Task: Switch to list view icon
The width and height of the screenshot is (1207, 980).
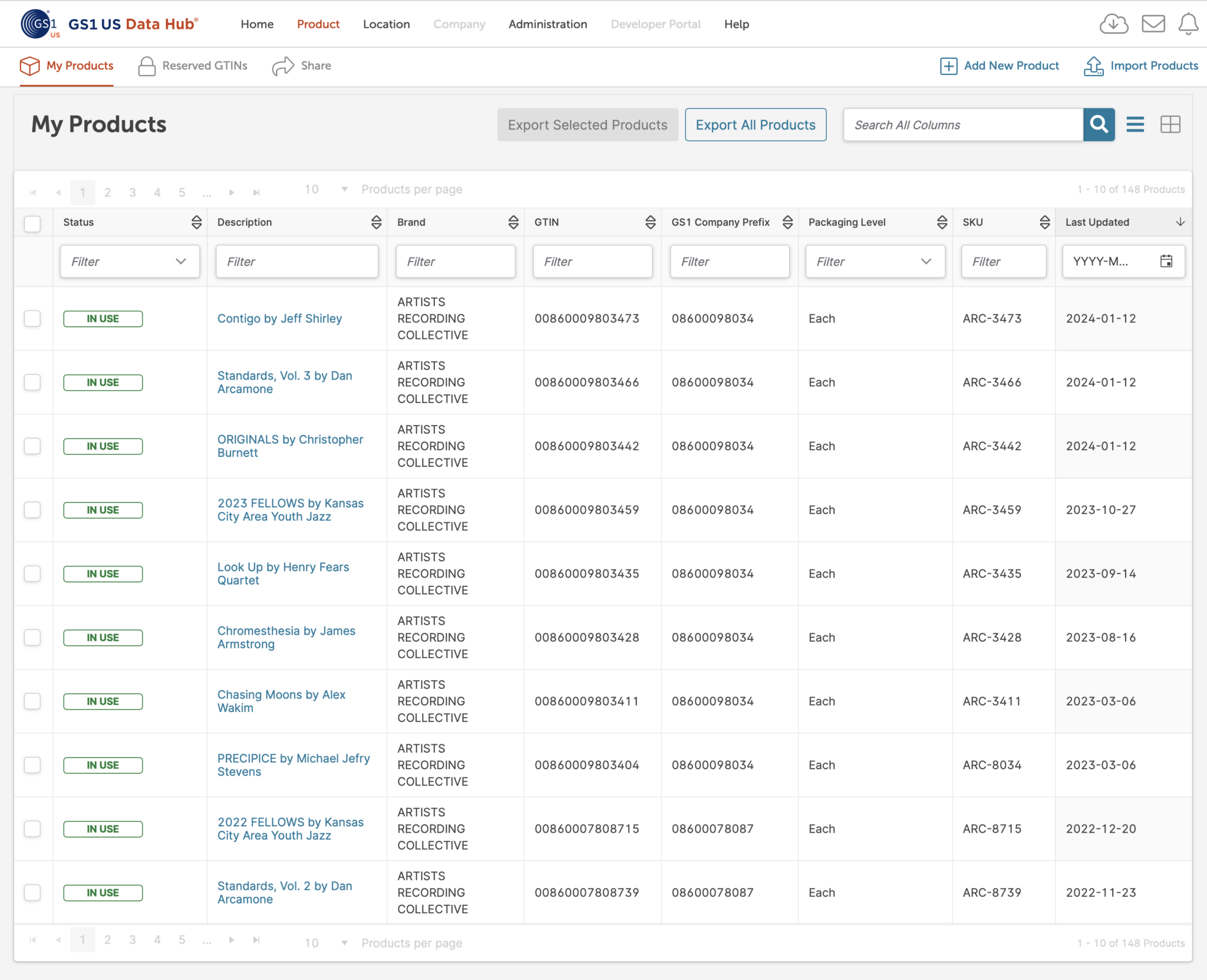Action: pyautogui.click(x=1135, y=124)
